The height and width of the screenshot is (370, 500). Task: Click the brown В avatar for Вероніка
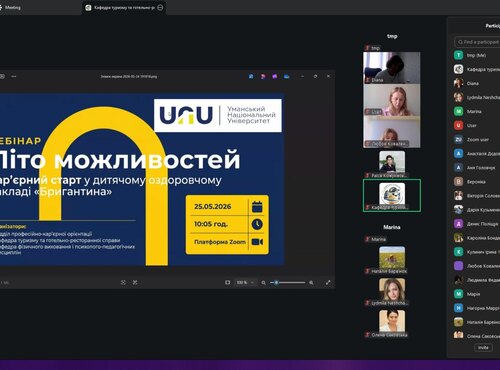click(459, 182)
